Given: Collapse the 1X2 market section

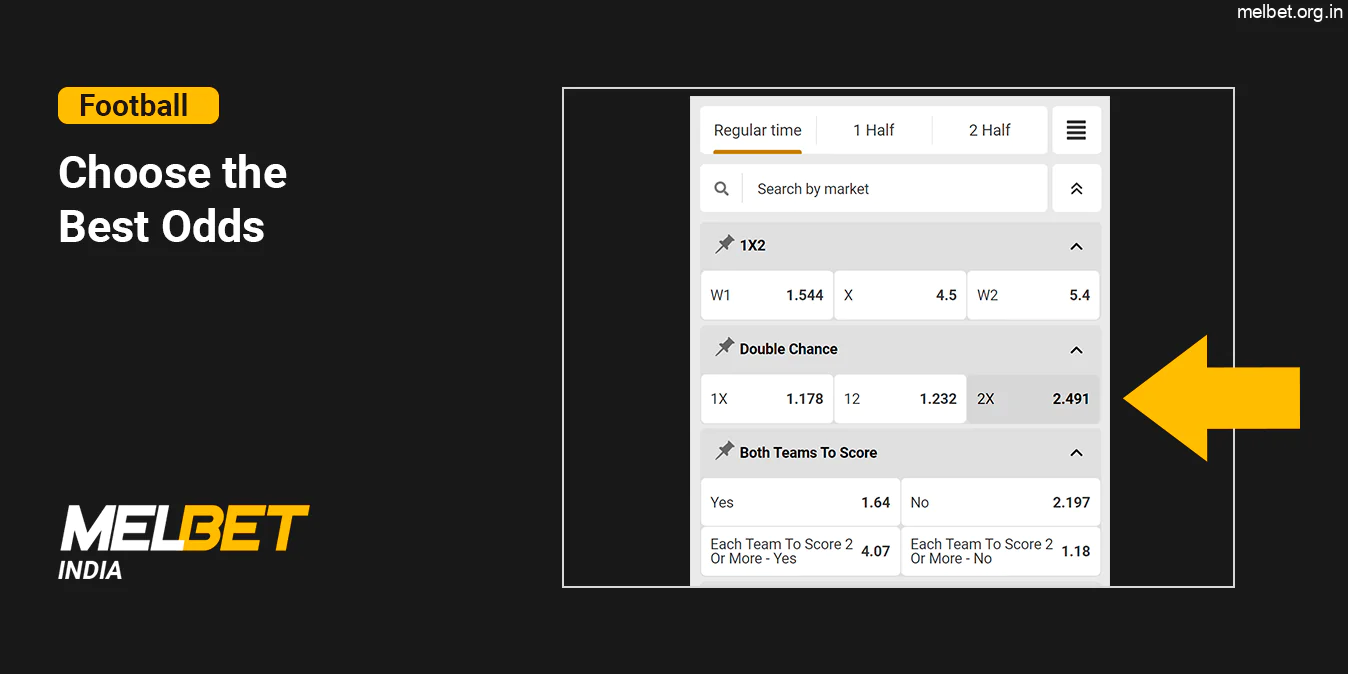Looking at the screenshot, I should [1076, 246].
